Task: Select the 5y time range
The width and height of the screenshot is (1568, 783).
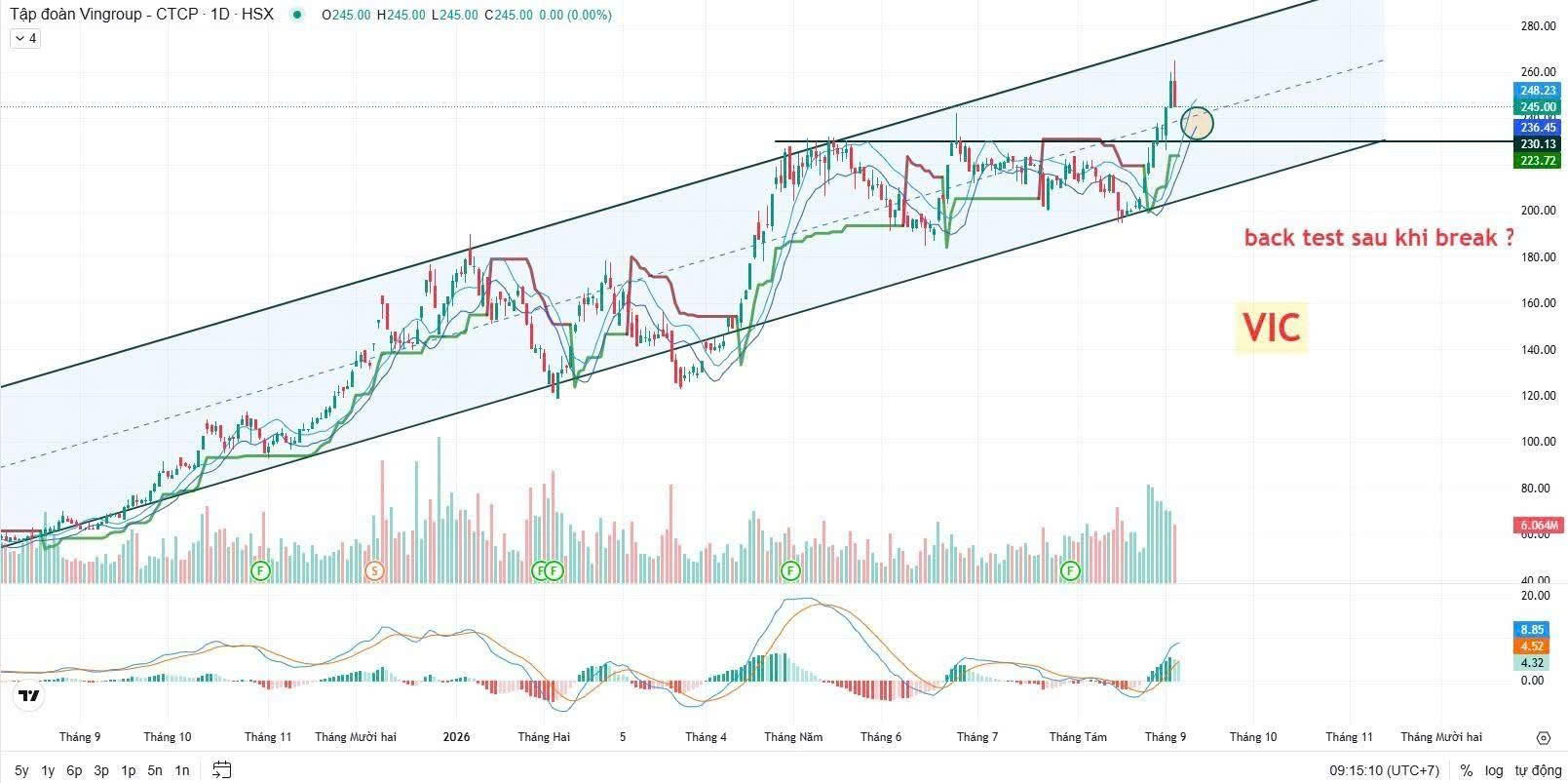Action: [21, 770]
